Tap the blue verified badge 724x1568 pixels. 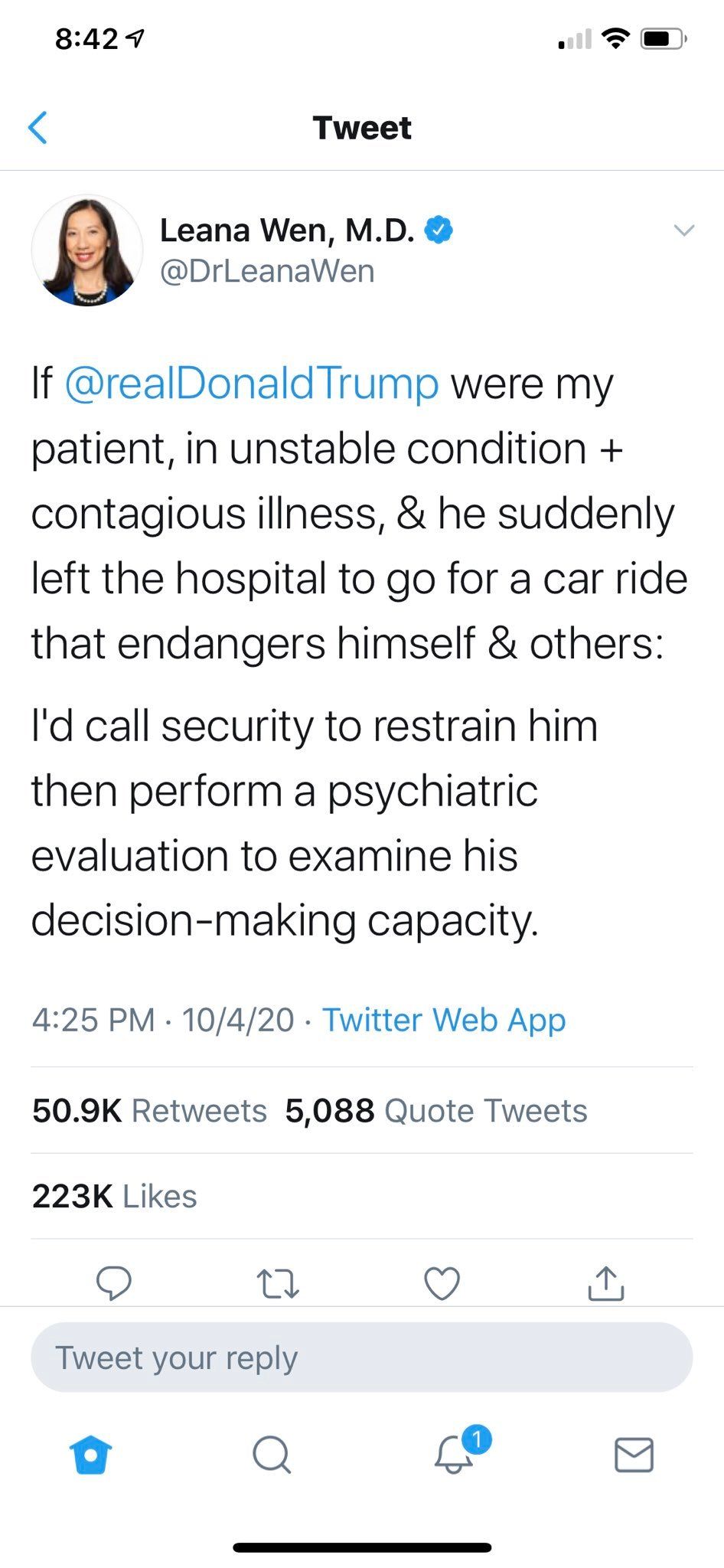[x=439, y=230]
